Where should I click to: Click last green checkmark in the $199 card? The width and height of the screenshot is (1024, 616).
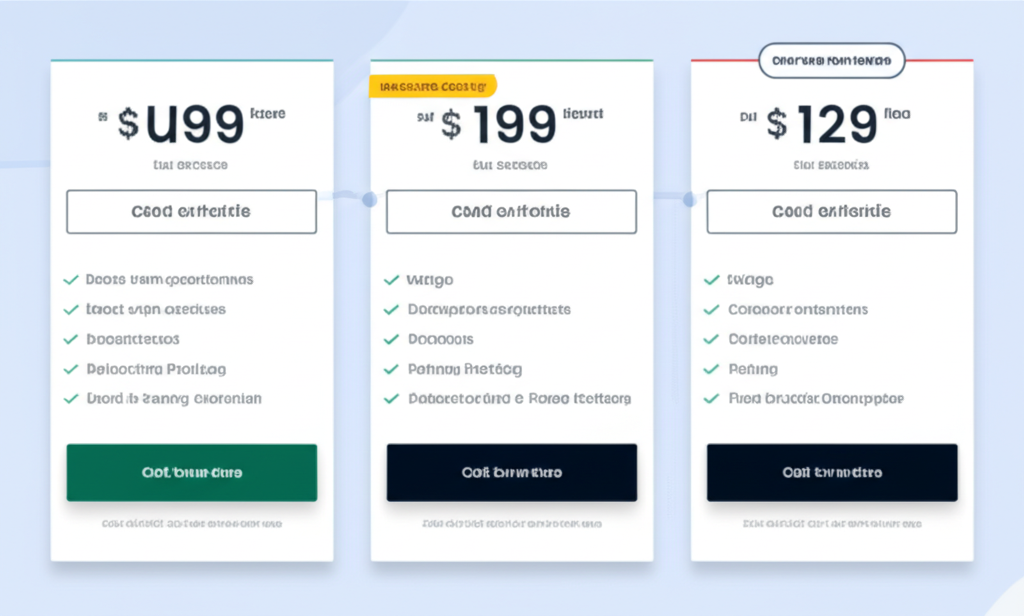pos(391,398)
